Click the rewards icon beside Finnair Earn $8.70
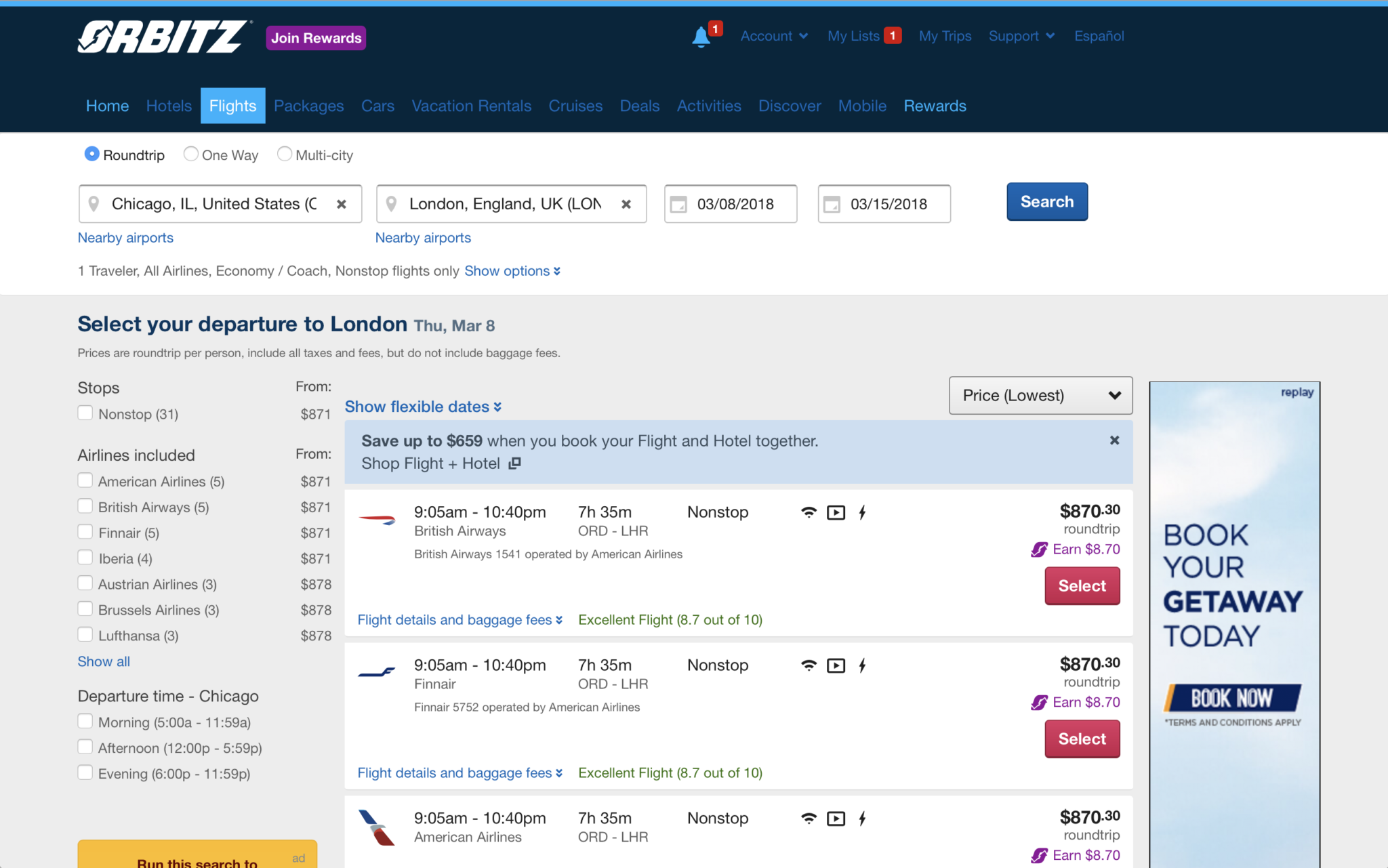Screen dimensions: 1388x868 point(1039,703)
